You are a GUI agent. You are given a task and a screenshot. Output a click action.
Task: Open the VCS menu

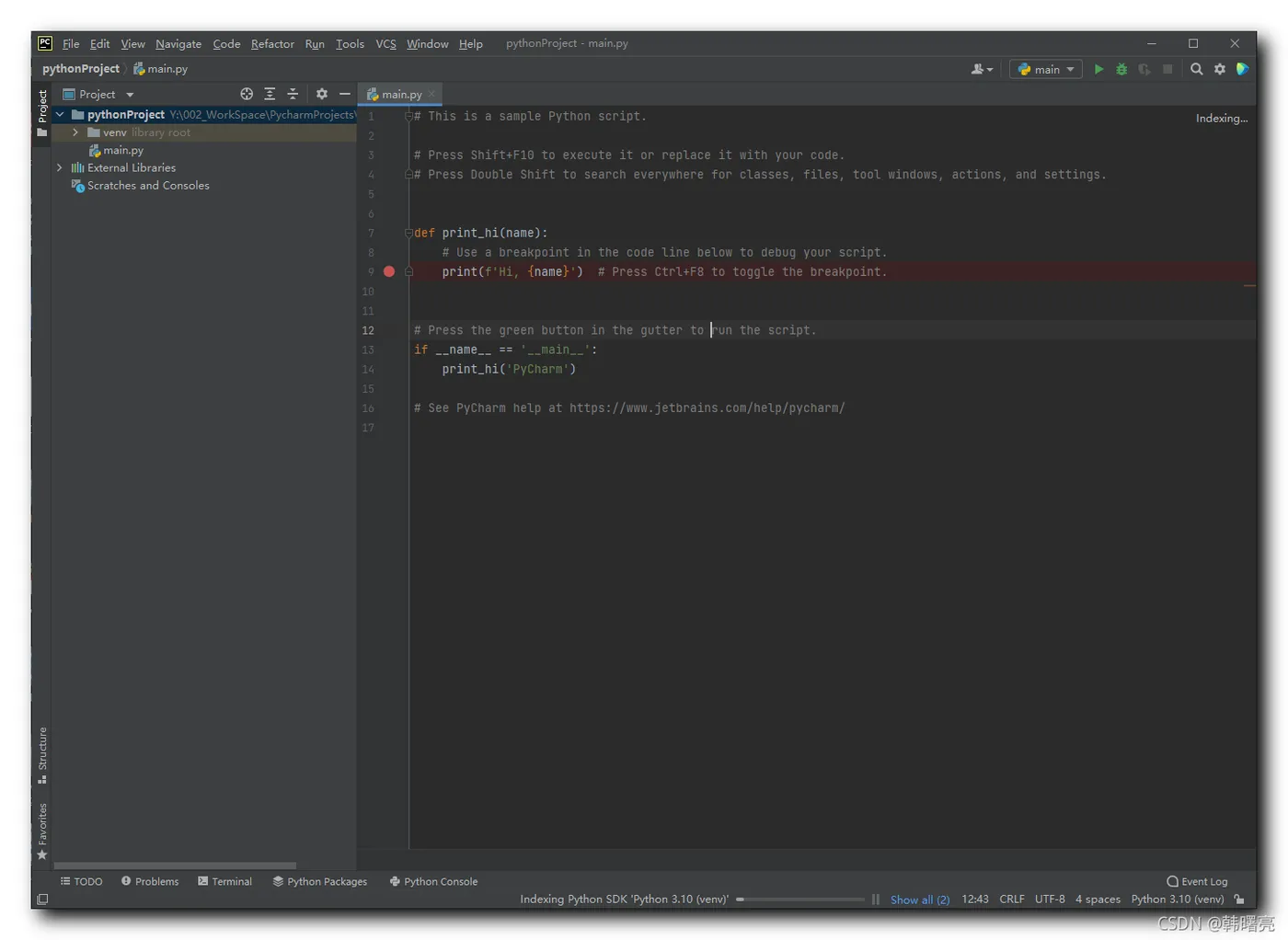coord(385,43)
